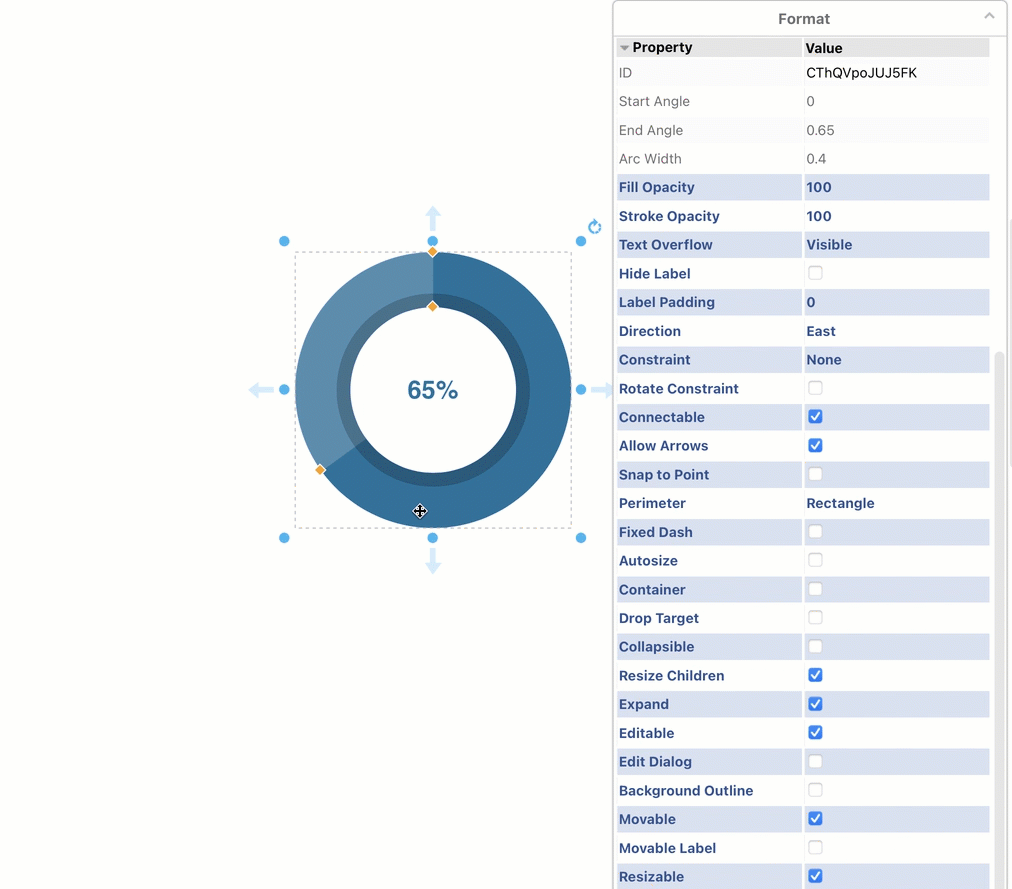
Task: Click the Format panel title
Action: 804,19
